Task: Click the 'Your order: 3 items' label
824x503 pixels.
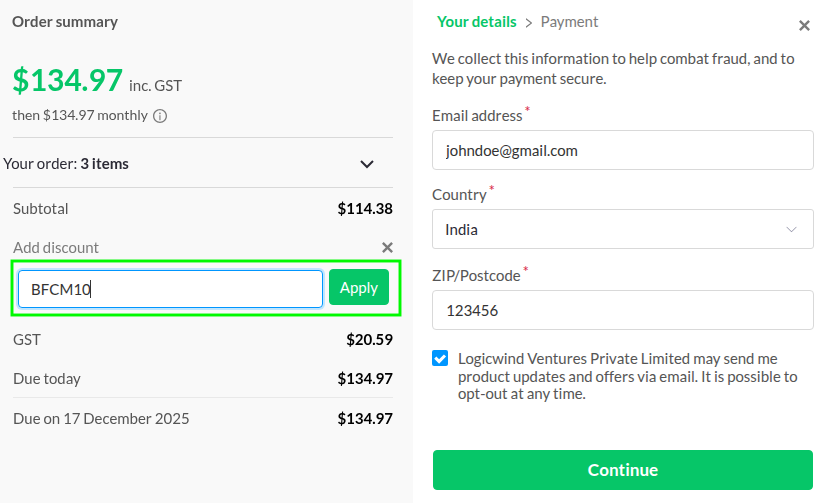Action: pos(66,163)
